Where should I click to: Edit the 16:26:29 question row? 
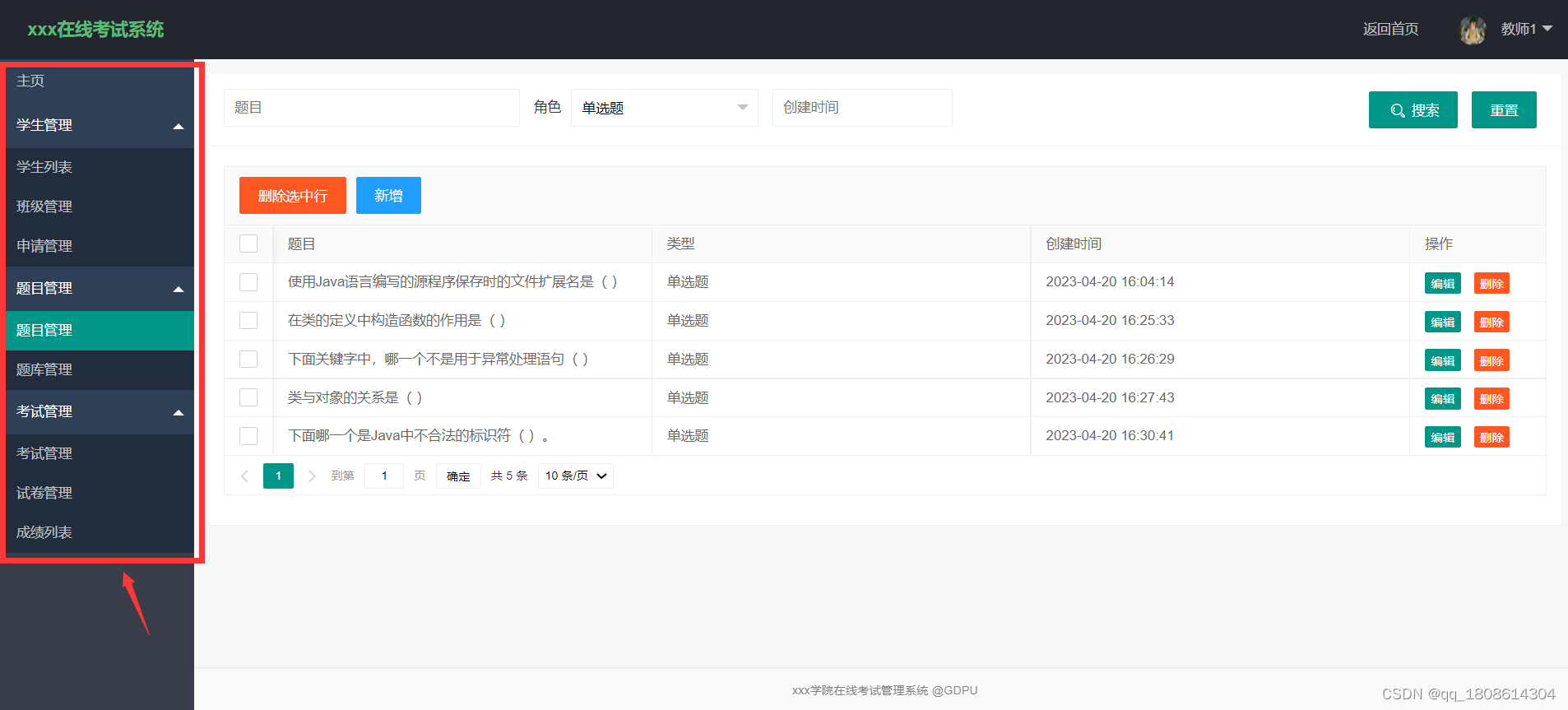click(1443, 361)
